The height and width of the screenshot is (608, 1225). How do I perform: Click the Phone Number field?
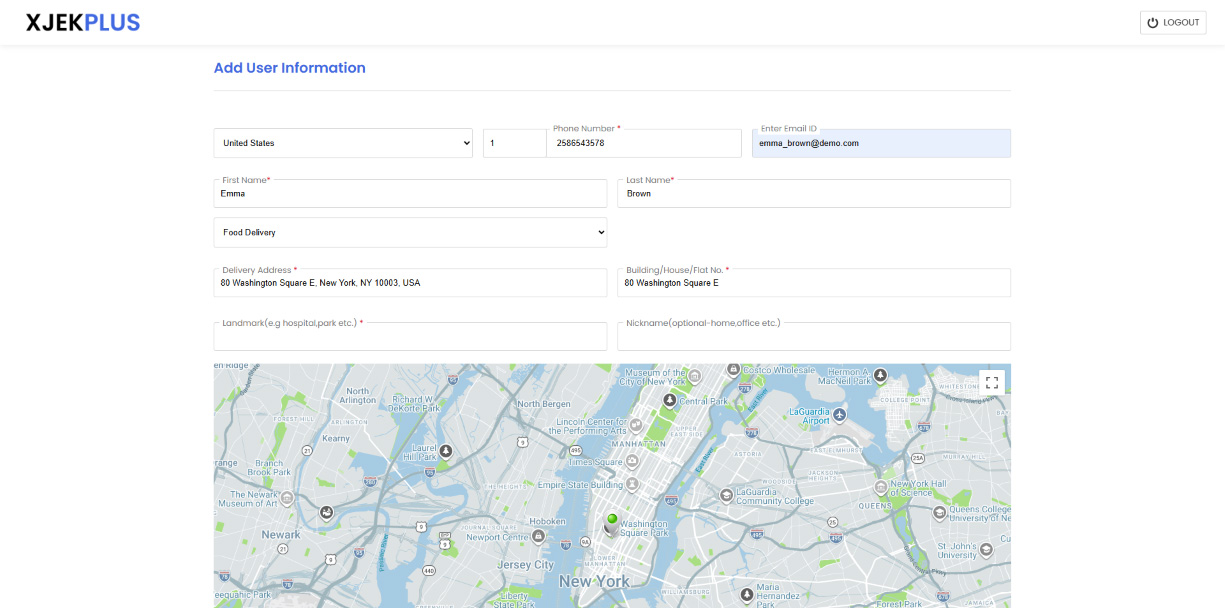pyautogui.click(x=644, y=143)
